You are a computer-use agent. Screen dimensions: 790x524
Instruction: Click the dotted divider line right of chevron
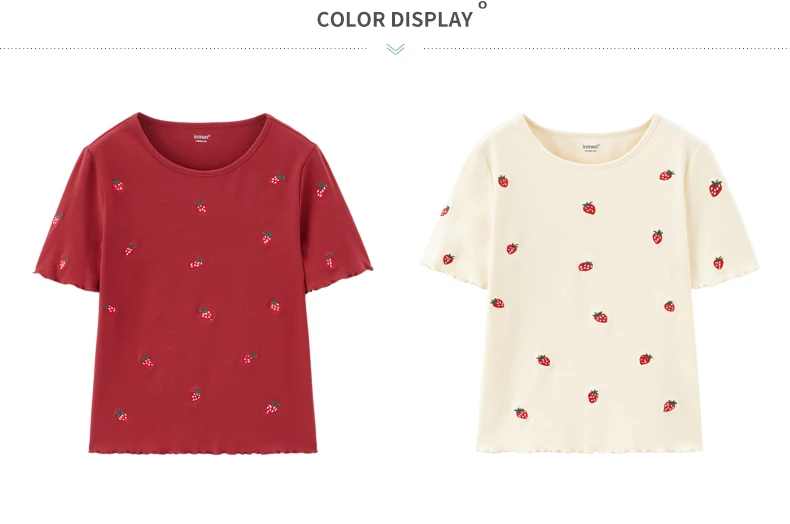[x=607, y=48]
